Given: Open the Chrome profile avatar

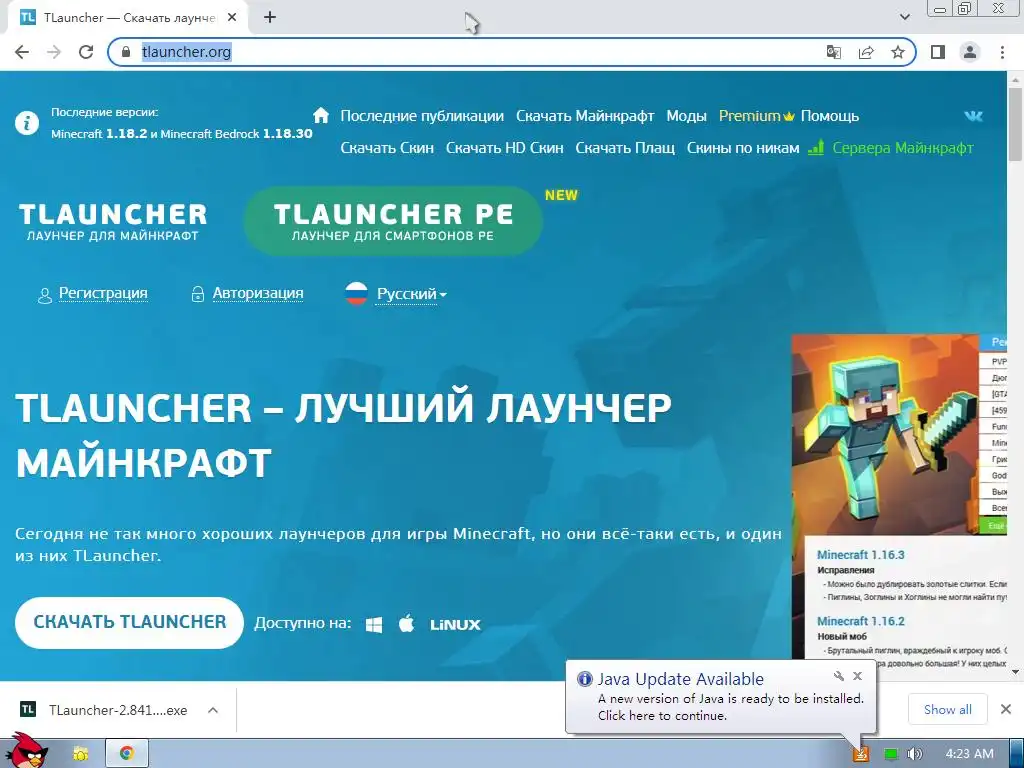Looking at the screenshot, I should [x=970, y=52].
